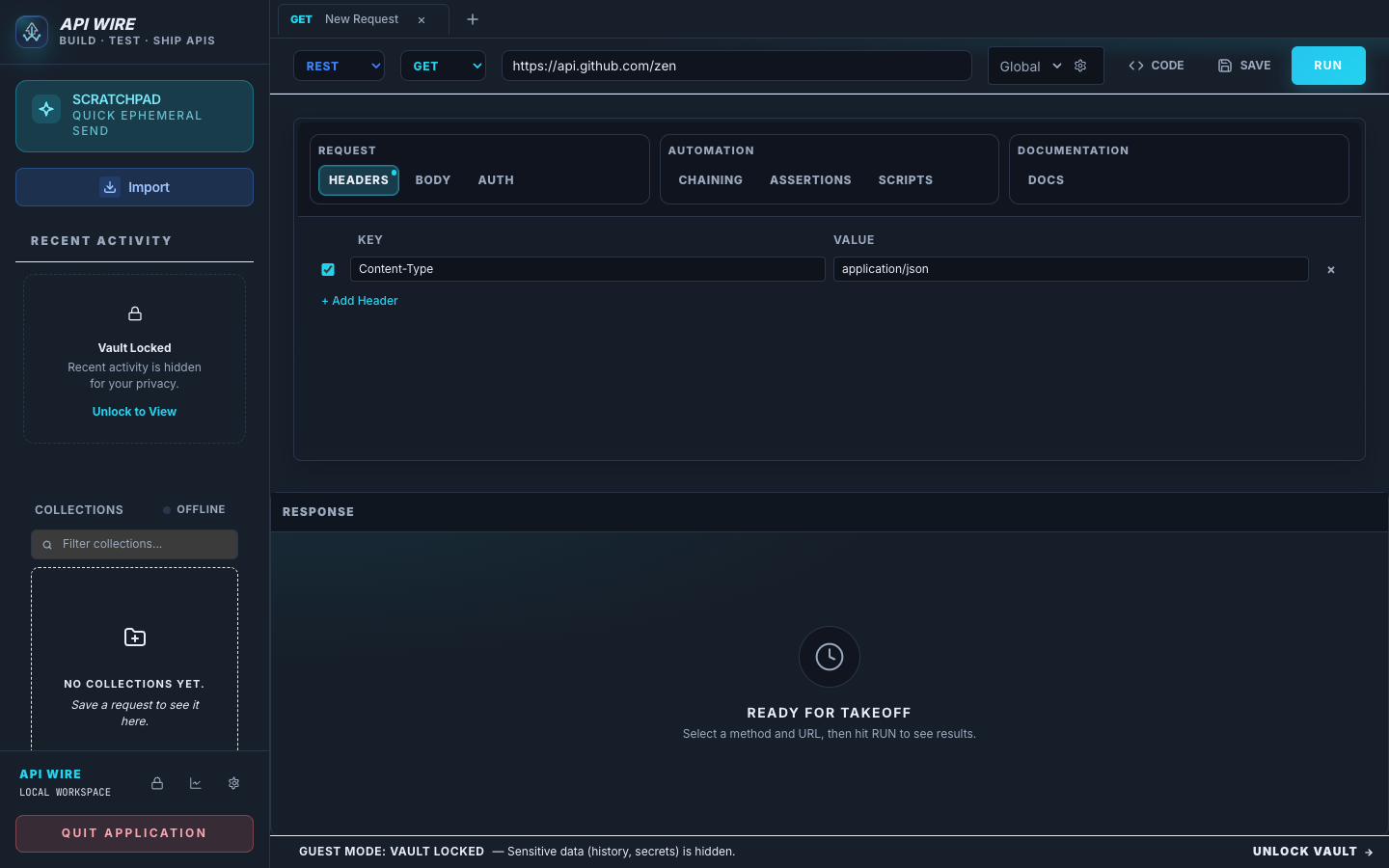This screenshot has width=1389, height=868.
Task: Switch to the BODY tab
Action: pyautogui.click(x=432, y=179)
